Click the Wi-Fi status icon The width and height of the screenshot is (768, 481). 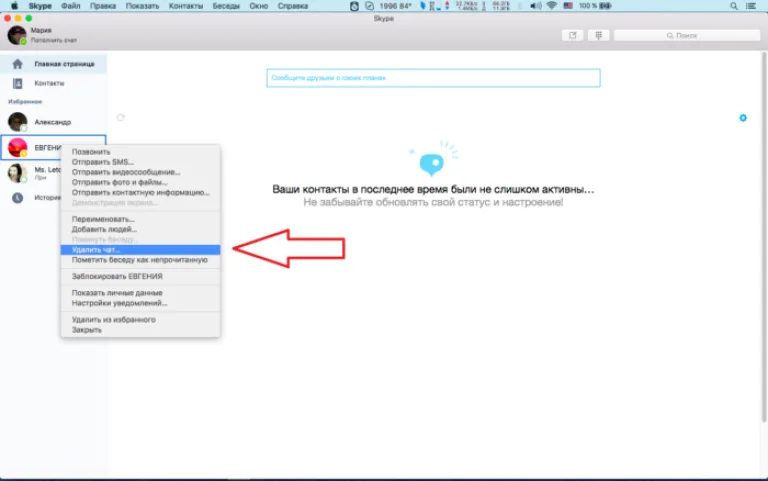pos(552,6)
